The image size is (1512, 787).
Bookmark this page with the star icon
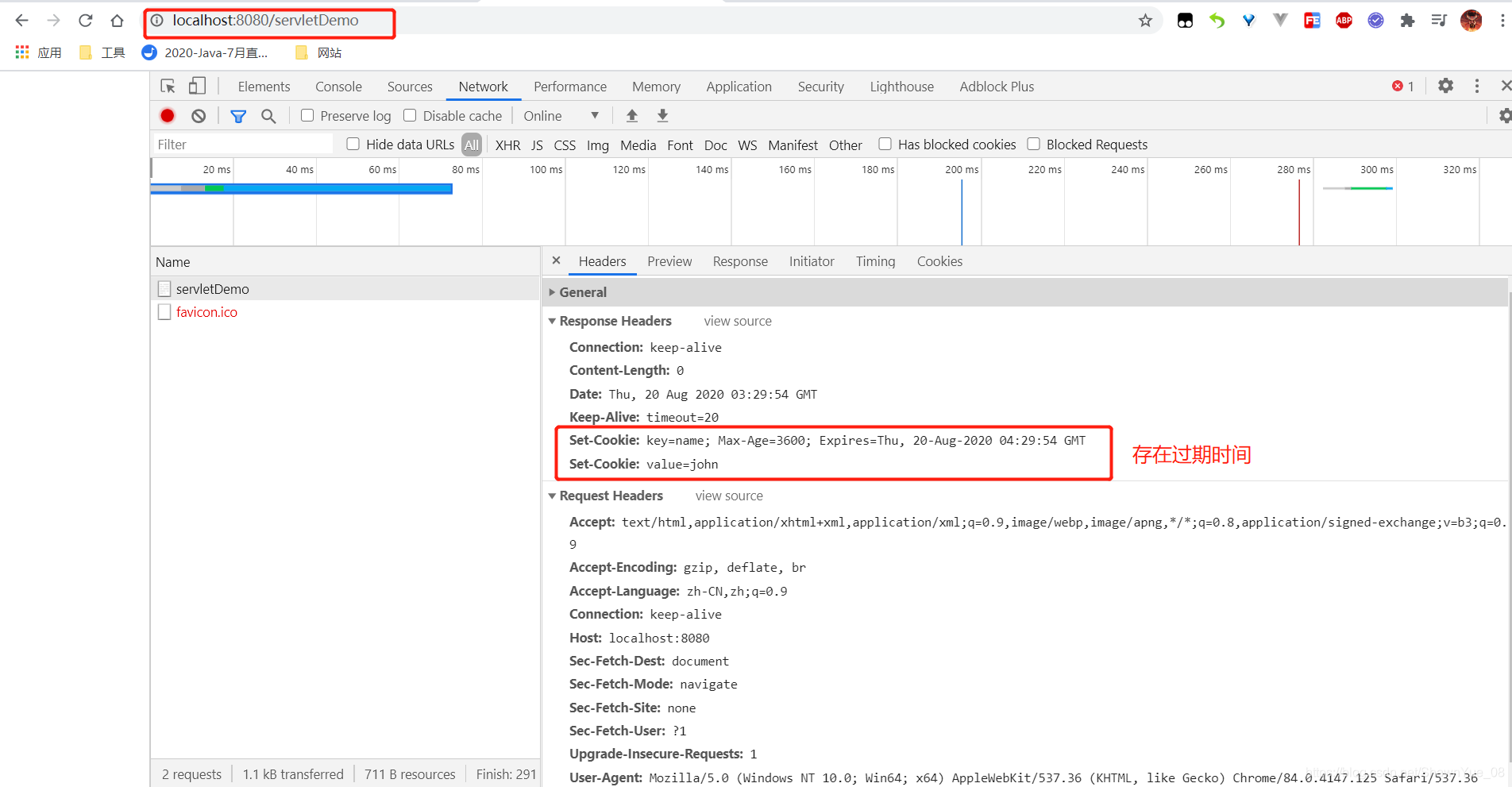pyautogui.click(x=1145, y=21)
